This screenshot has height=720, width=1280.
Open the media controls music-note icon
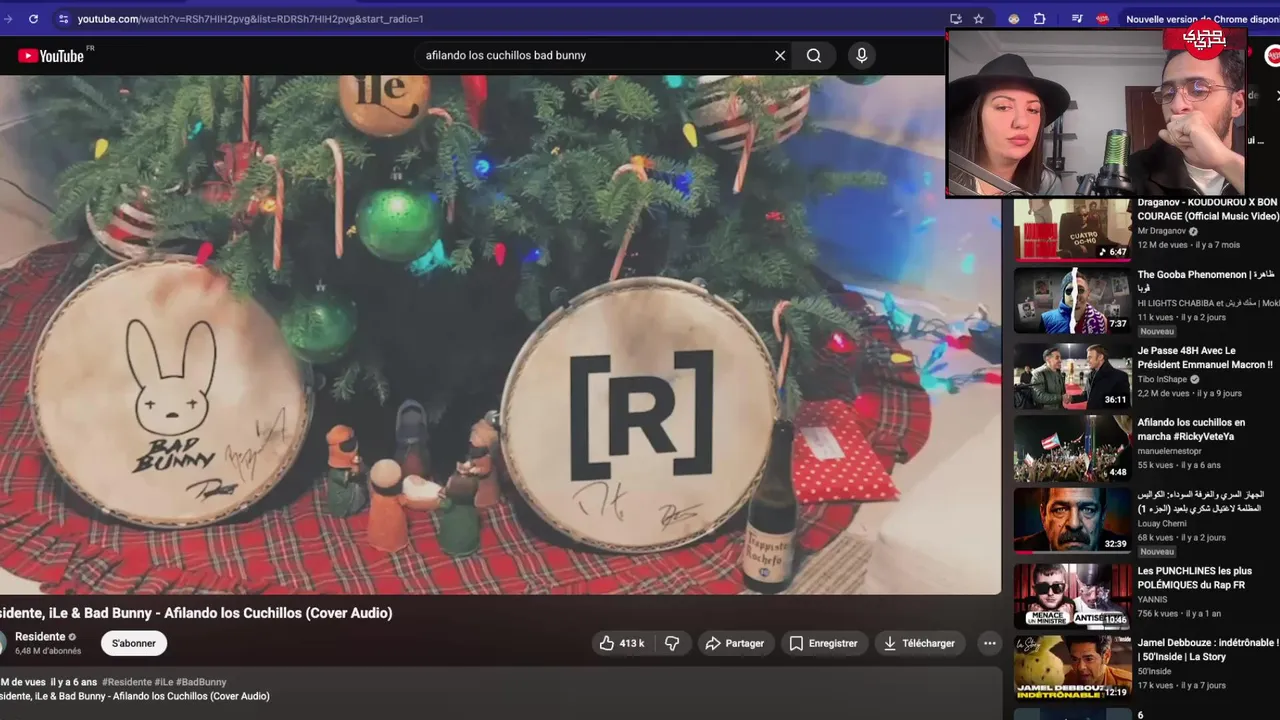(1077, 19)
